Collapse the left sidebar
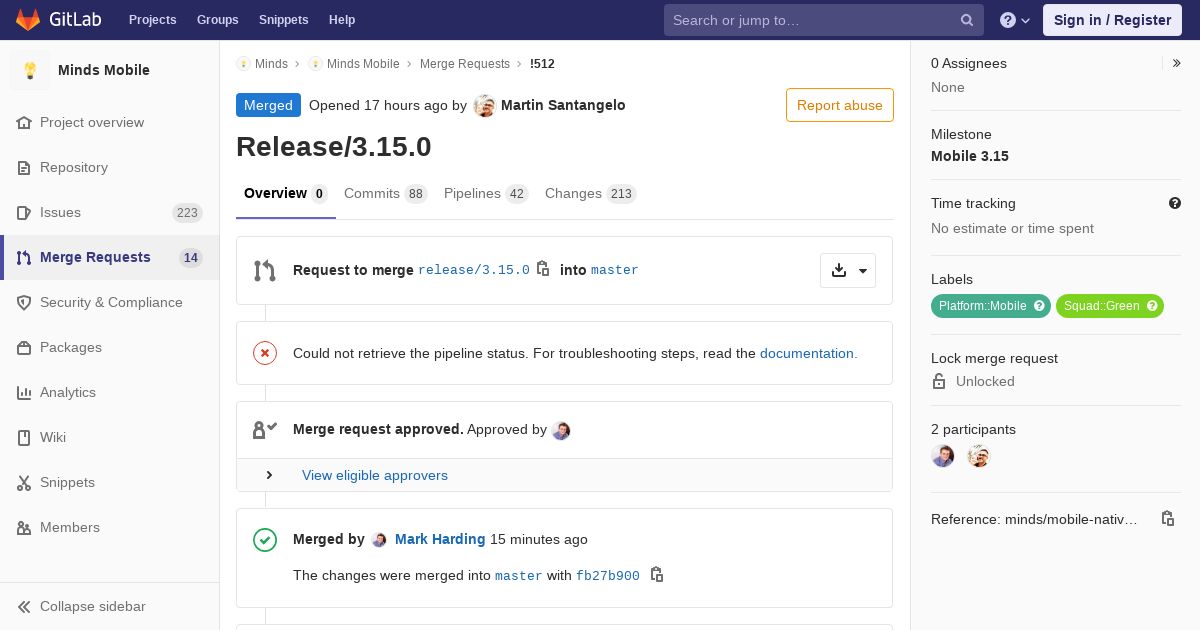Viewport: 1200px width, 630px height. pos(82,606)
